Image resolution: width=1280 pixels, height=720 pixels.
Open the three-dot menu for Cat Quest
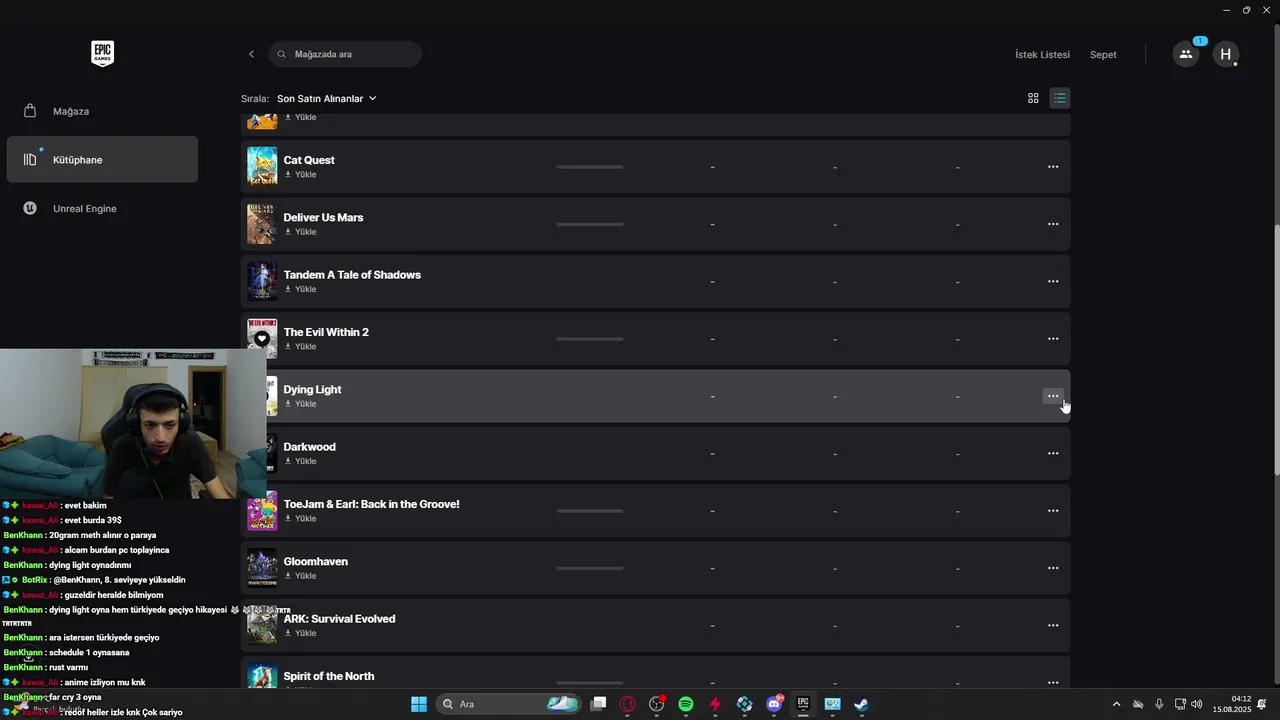coord(1053,167)
